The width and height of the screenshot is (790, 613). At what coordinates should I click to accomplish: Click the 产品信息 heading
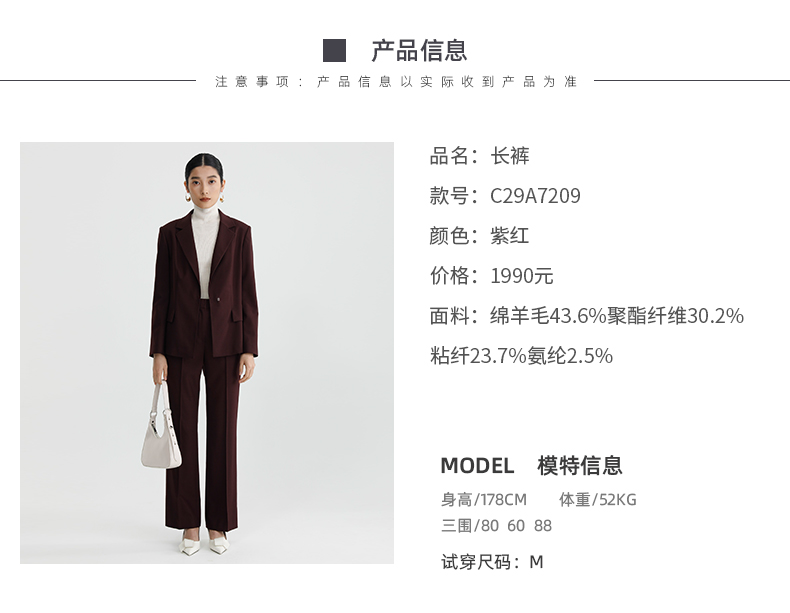tap(420, 50)
